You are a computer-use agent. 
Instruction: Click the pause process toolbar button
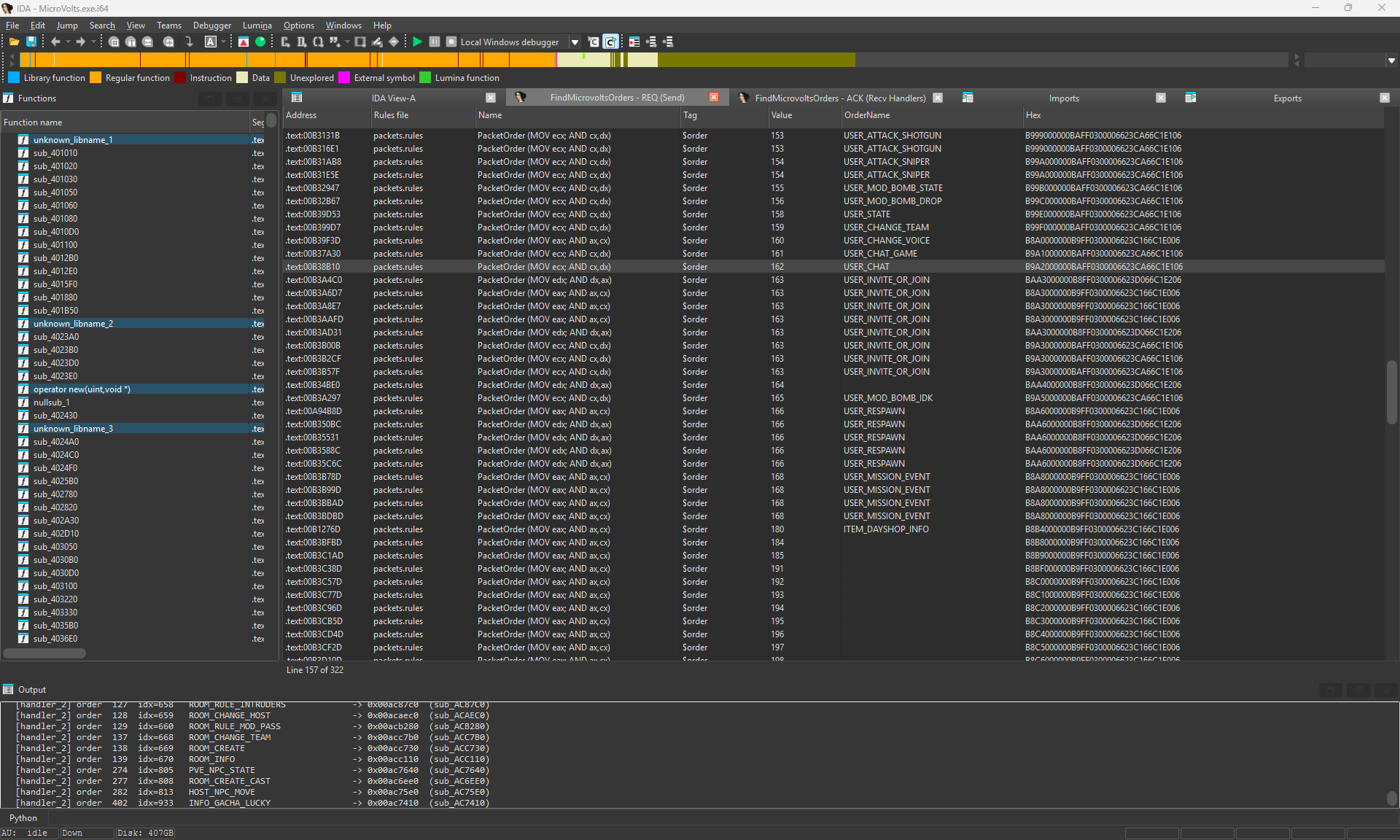435,42
